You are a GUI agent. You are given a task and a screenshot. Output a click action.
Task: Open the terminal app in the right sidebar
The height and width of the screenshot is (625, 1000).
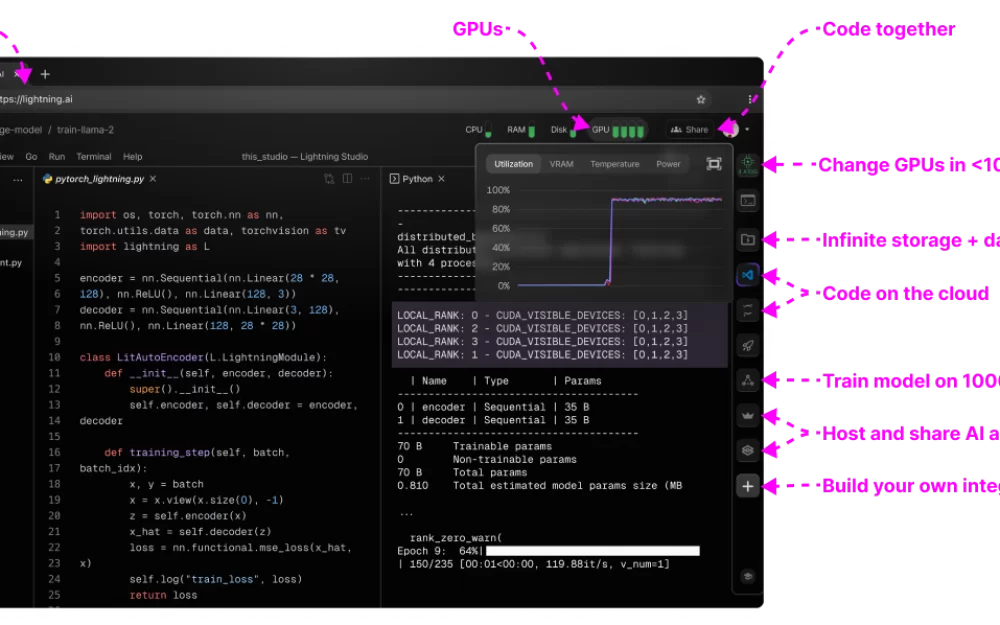click(x=747, y=202)
